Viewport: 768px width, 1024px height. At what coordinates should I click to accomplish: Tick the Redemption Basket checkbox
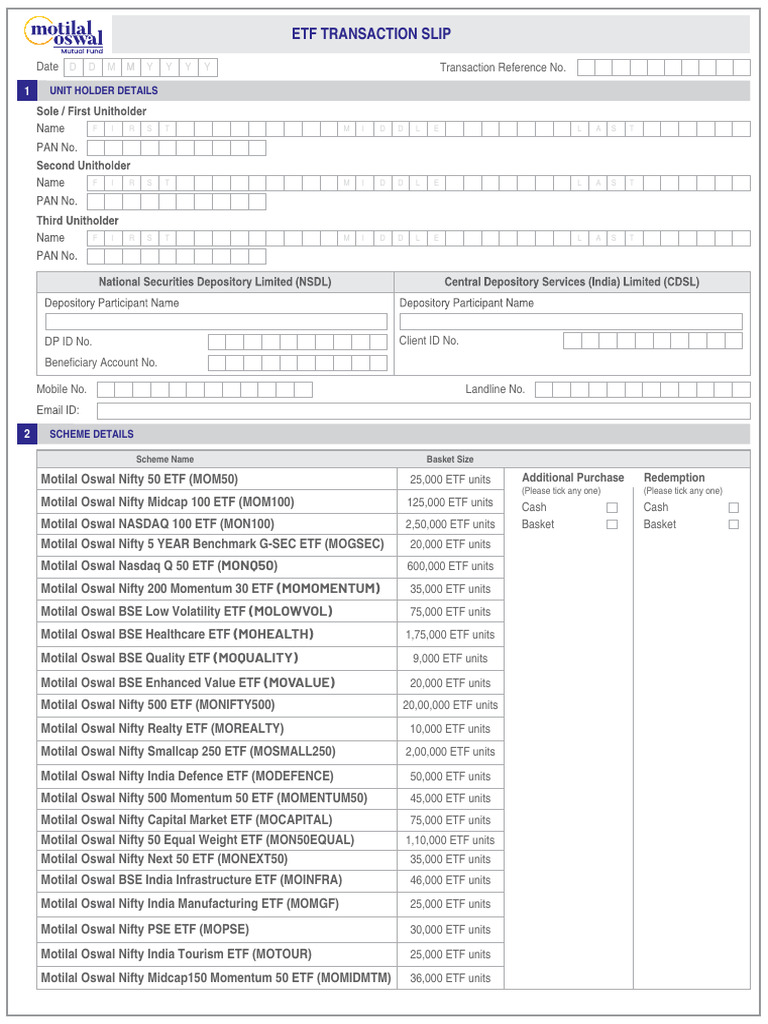click(x=733, y=524)
